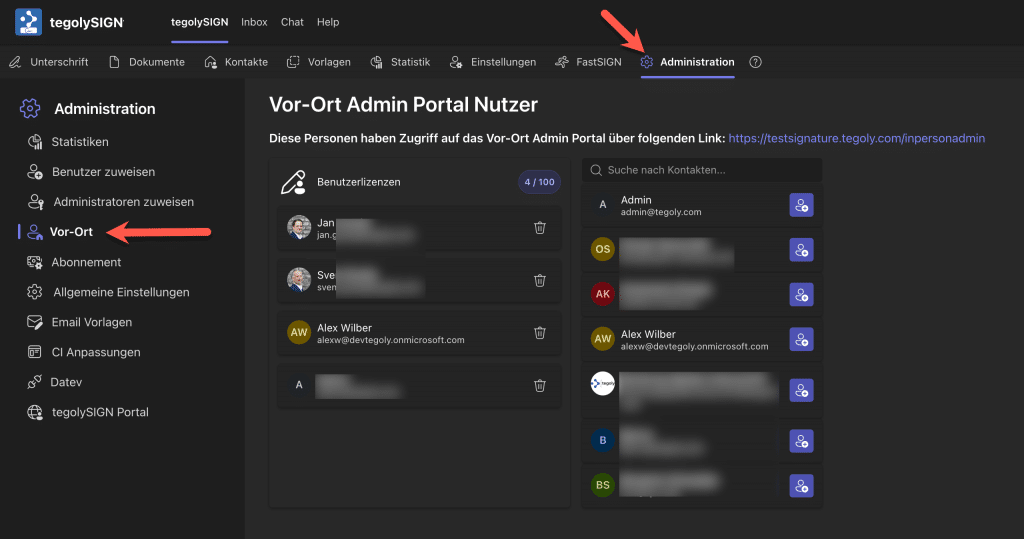
Task: Open the Datev sidebar entry
Action: (x=66, y=382)
